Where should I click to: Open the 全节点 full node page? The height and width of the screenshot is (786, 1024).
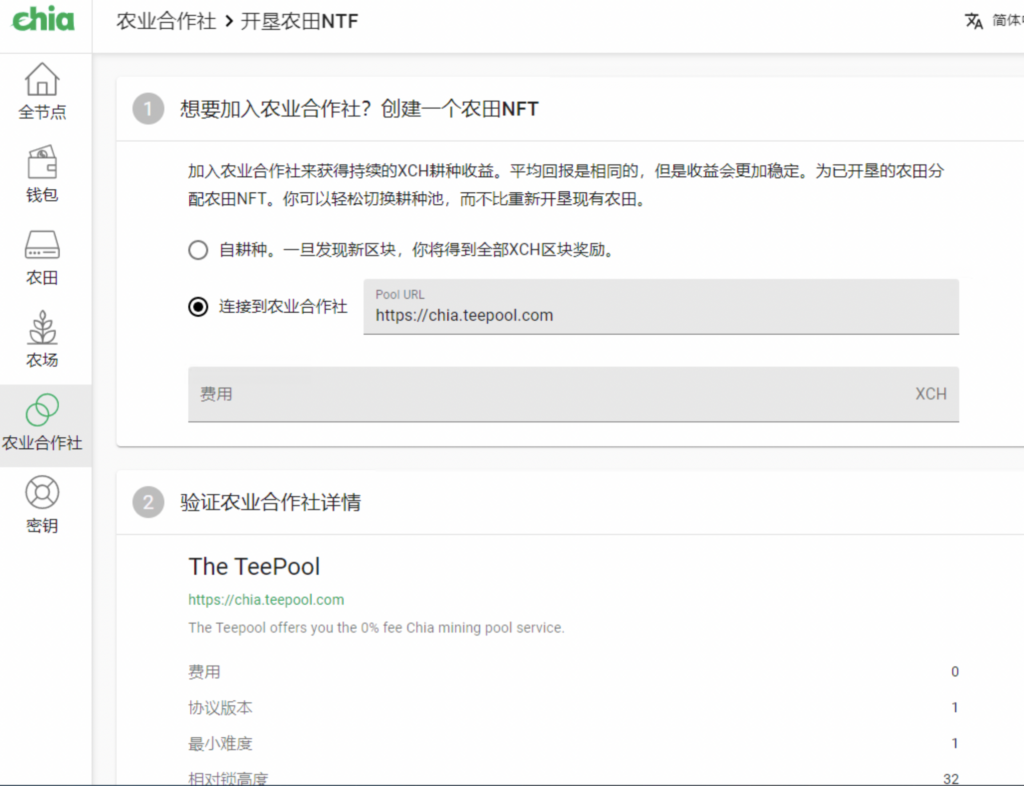(42, 91)
